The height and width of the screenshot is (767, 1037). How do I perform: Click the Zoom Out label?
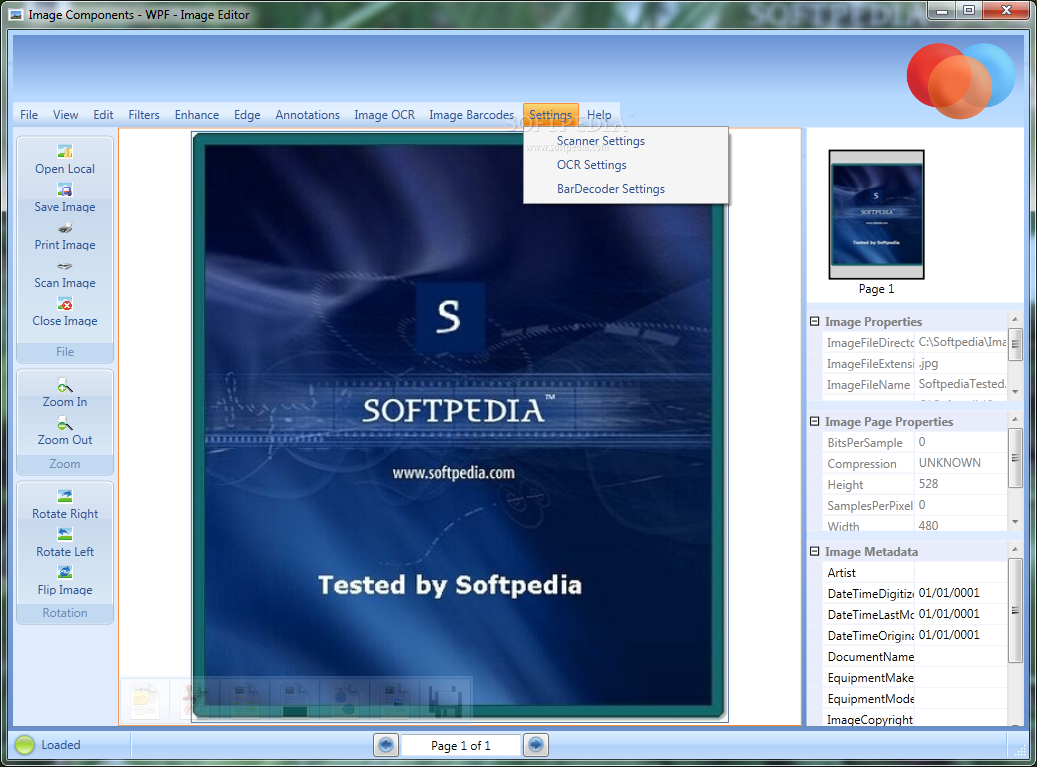tap(65, 440)
